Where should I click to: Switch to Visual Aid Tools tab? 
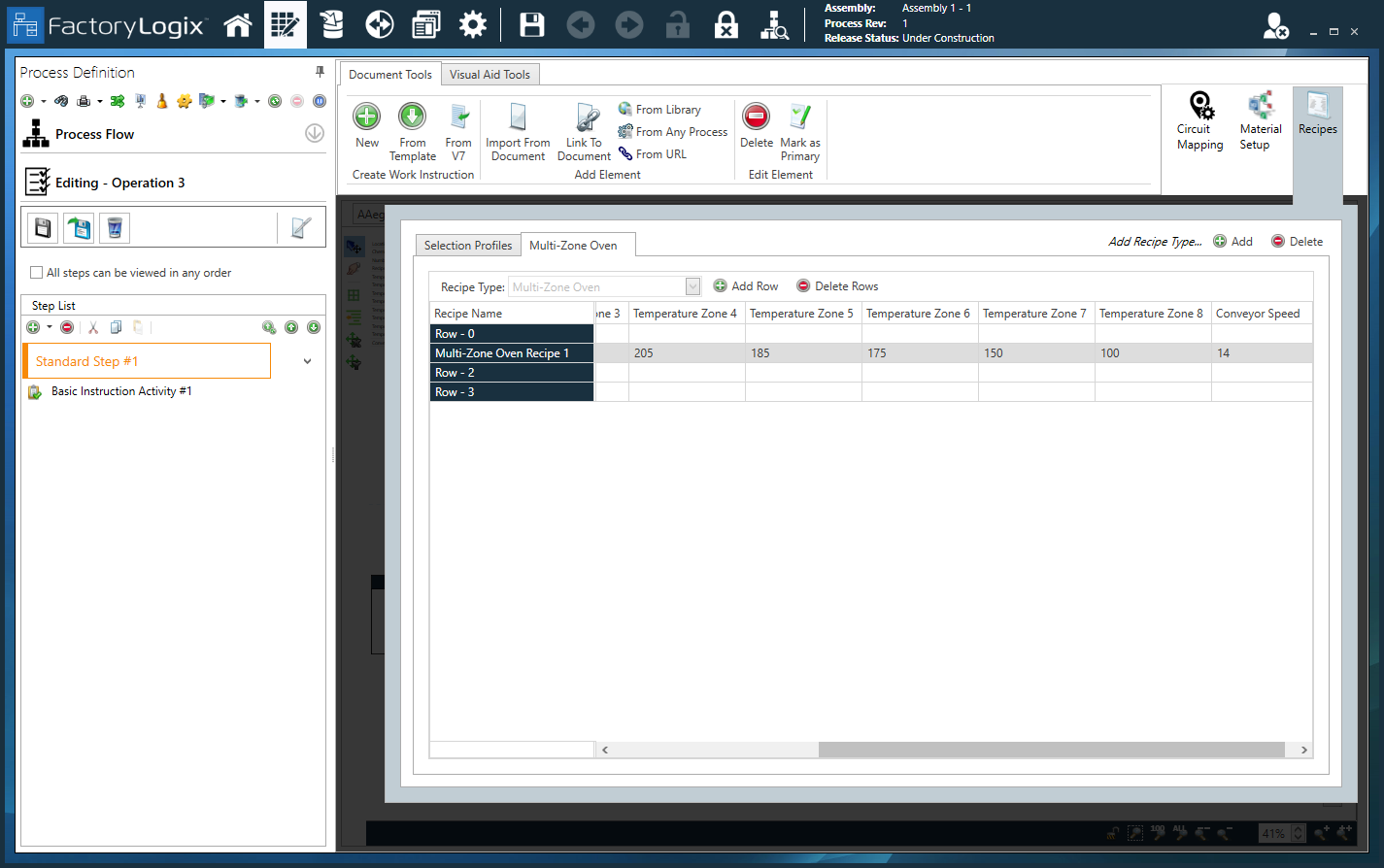tap(489, 75)
